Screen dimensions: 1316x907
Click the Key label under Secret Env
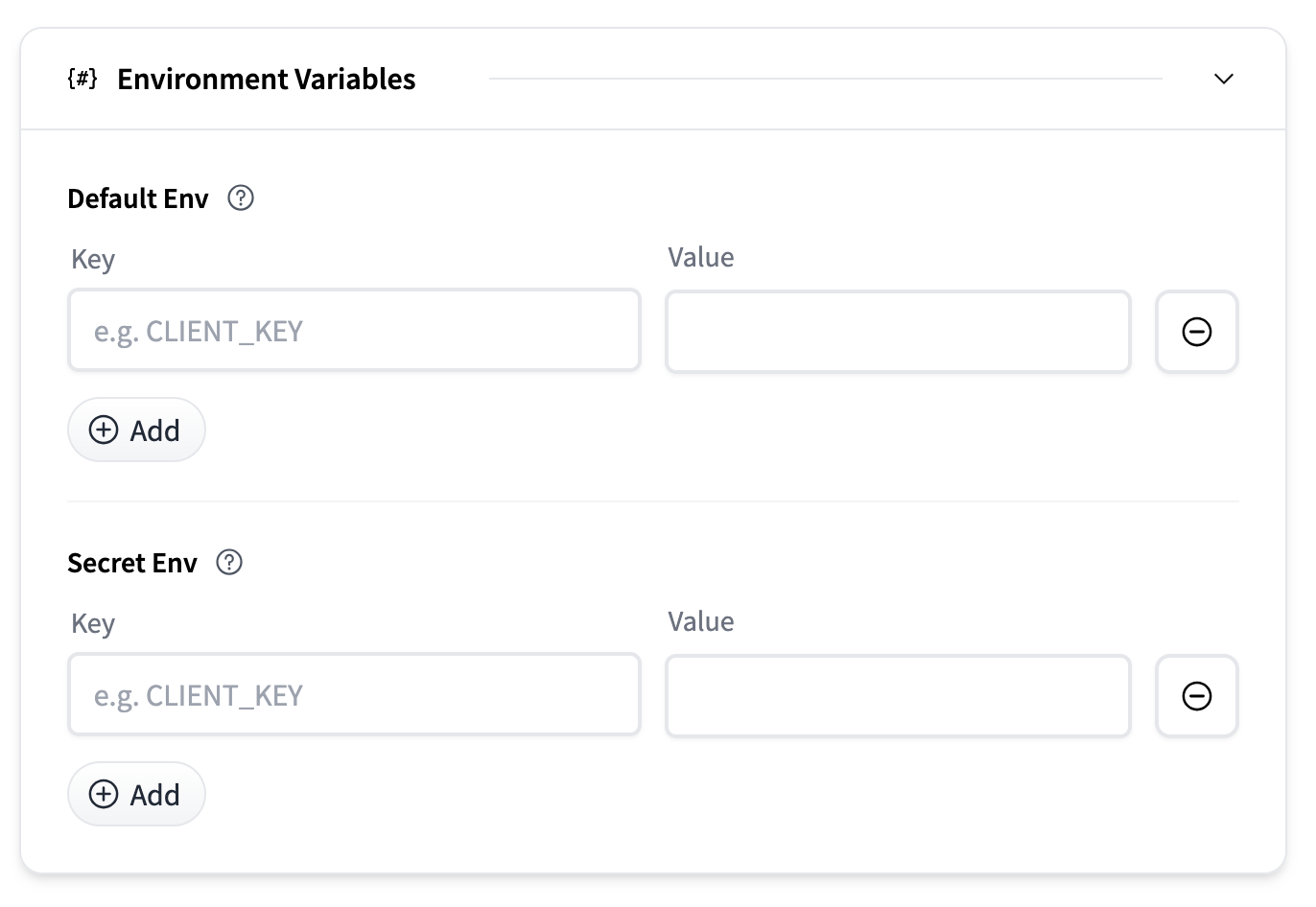click(93, 624)
